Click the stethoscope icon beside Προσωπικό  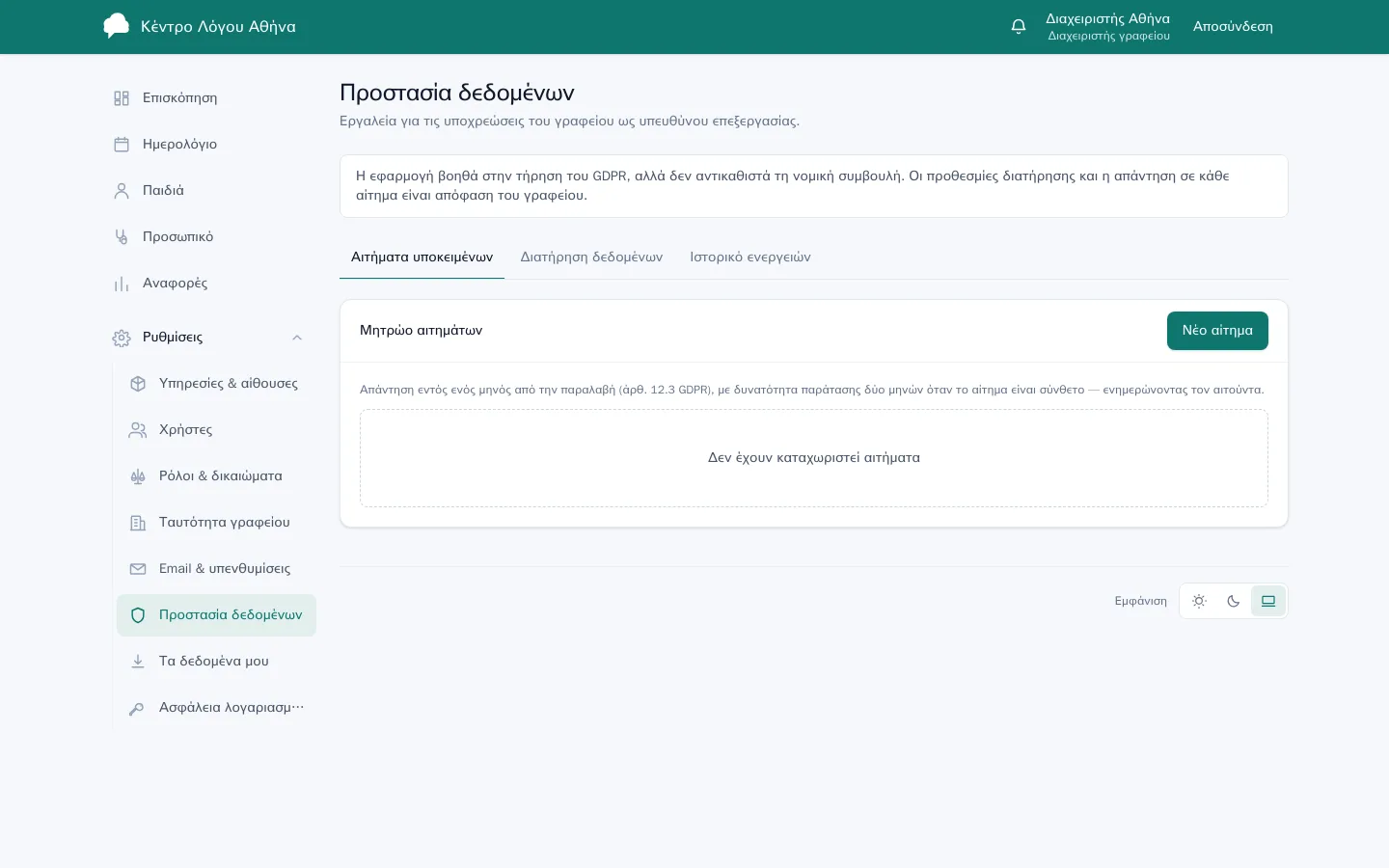click(x=122, y=237)
